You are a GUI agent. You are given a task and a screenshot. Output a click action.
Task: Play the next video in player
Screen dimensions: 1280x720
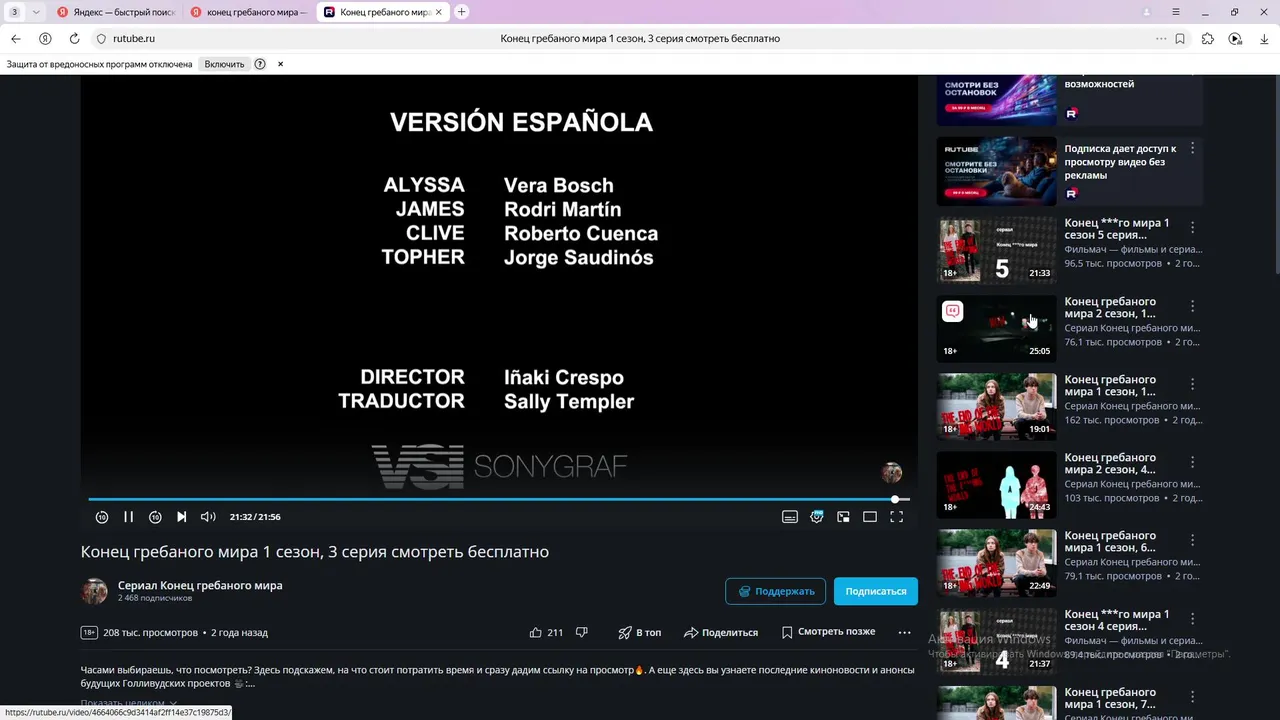[181, 517]
